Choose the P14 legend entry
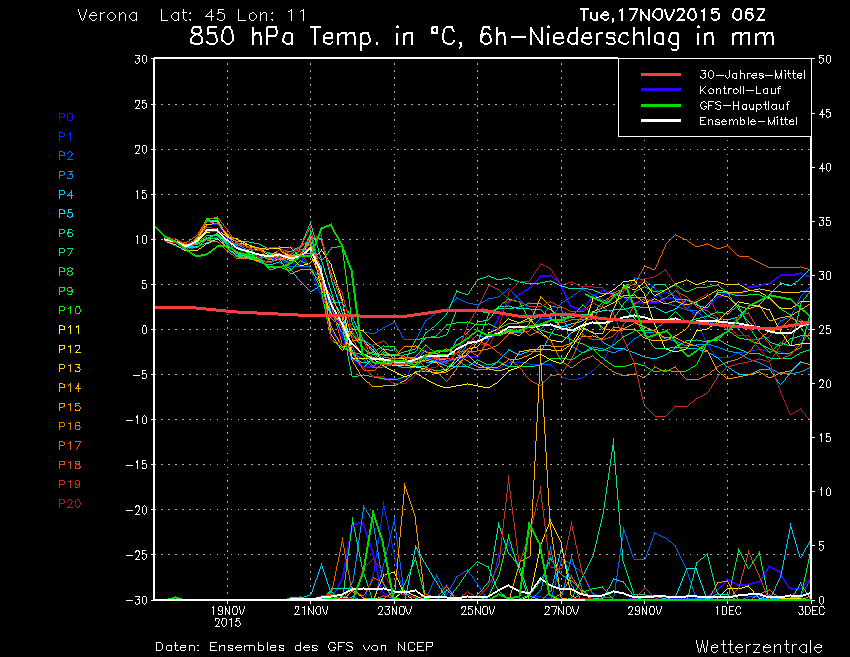Image resolution: width=850 pixels, height=657 pixels. click(69, 388)
